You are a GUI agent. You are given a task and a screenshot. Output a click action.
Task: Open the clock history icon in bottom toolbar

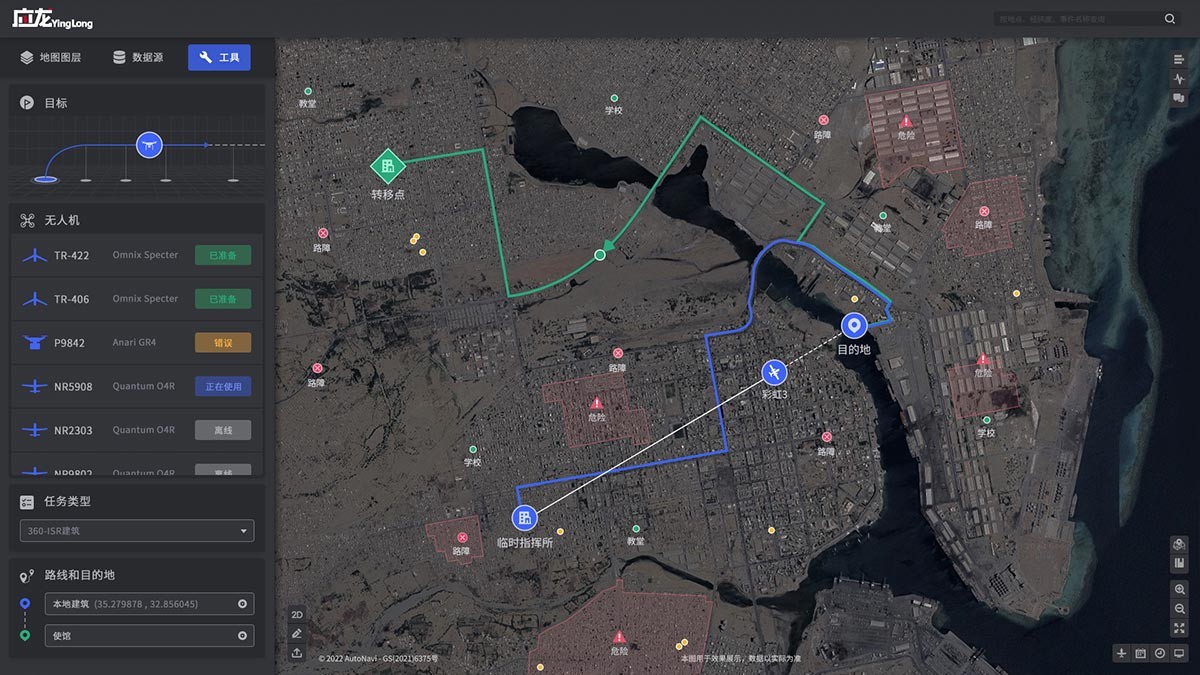[1160, 653]
